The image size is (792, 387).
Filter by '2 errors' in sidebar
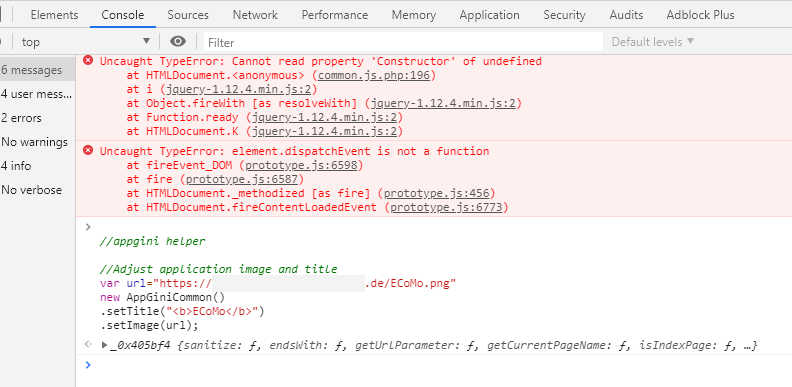pyautogui.click(x=37, y=118)
